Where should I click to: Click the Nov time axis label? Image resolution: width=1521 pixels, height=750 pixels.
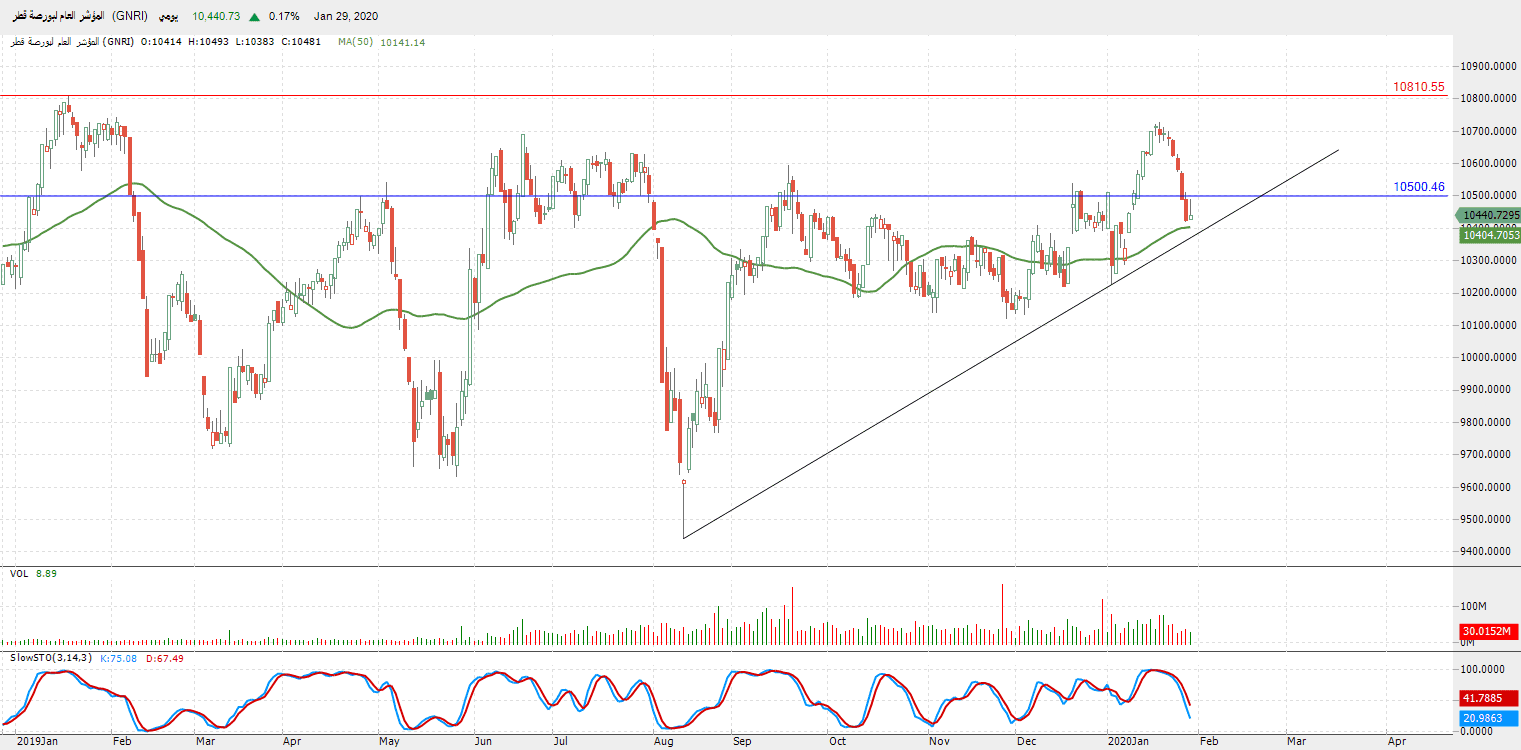point(937,741)
